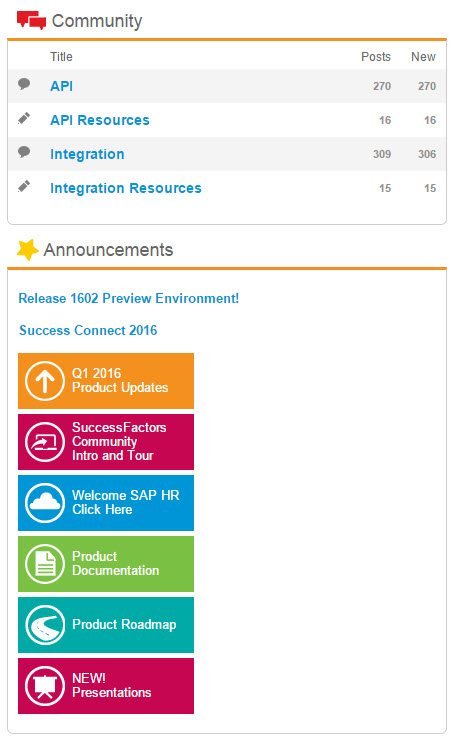Click the New column header
The height and width of the screenshot is (736, 475).
423,57
